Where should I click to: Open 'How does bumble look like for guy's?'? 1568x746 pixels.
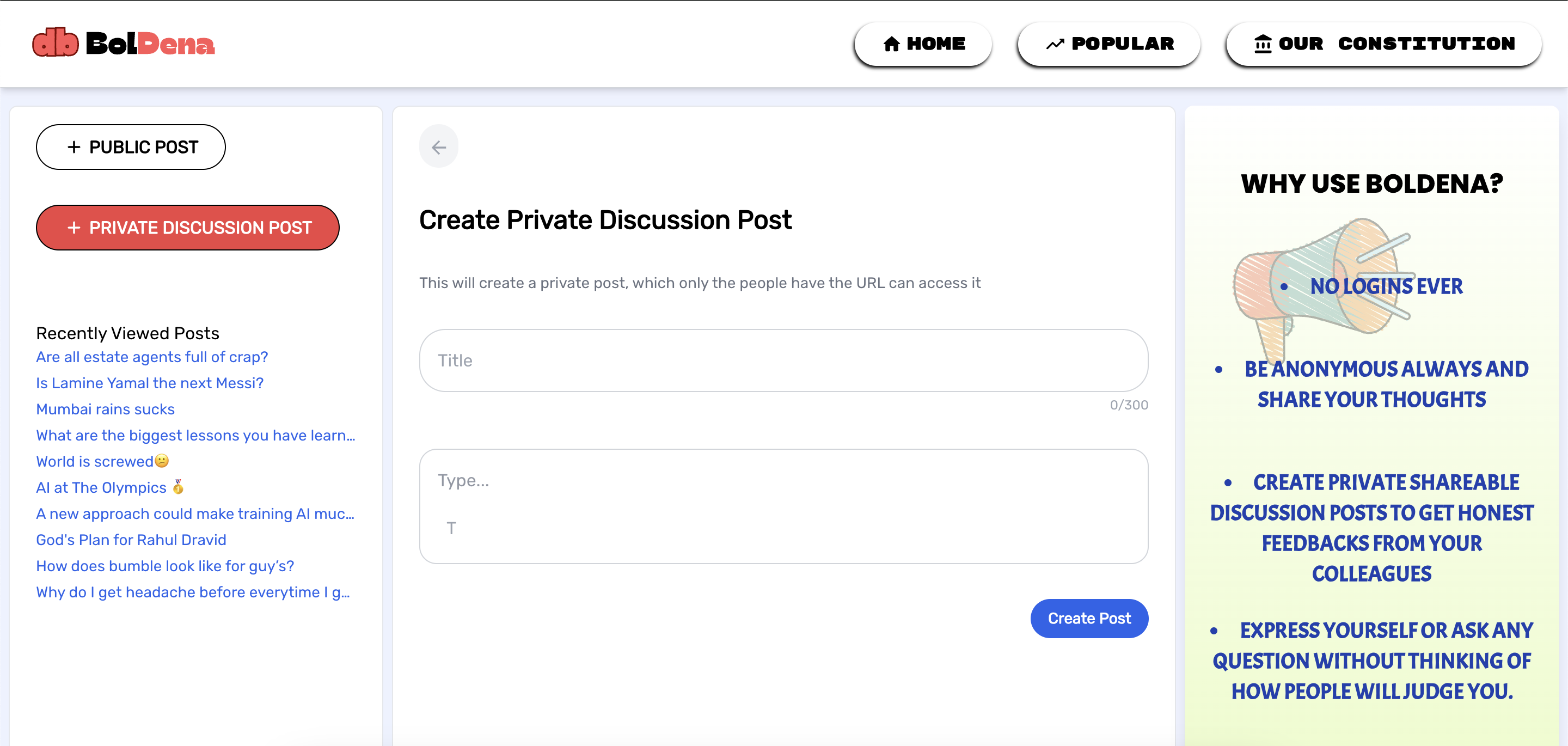pos(165,566)
